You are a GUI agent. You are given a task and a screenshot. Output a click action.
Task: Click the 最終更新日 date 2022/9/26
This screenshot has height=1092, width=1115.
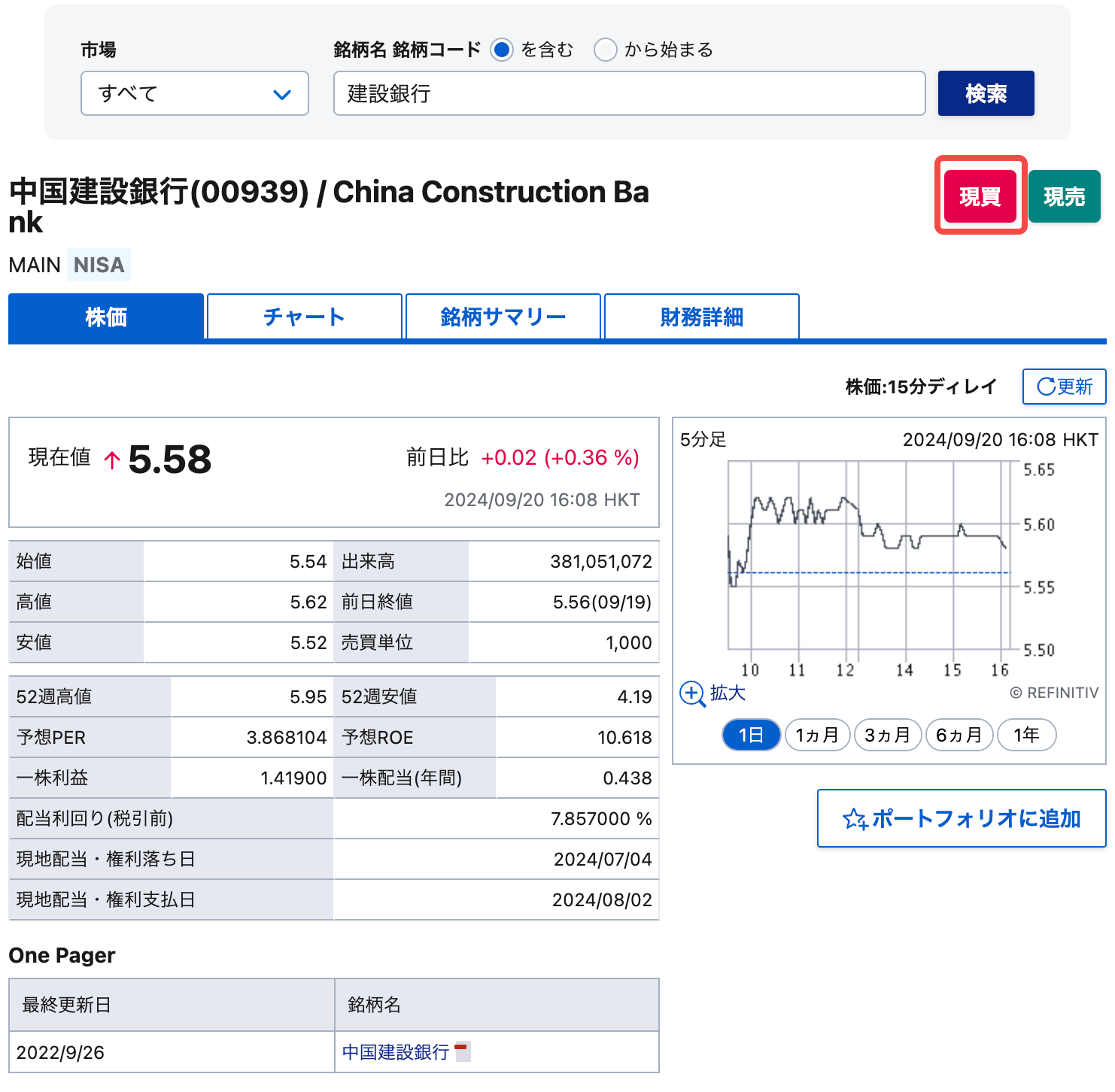(x=60, y=1052)
